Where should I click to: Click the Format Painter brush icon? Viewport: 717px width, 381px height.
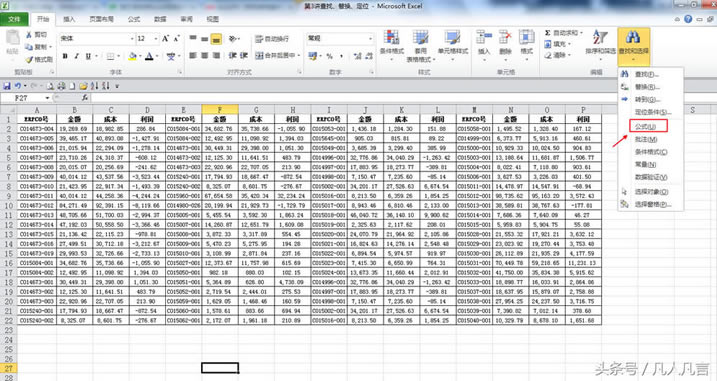[29, 59]
